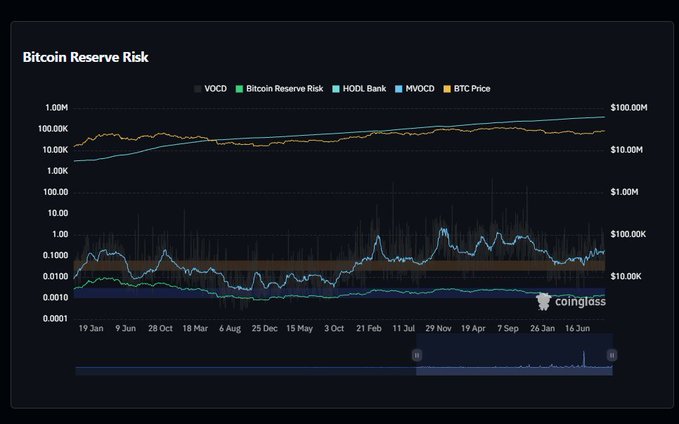Click the 6 Aug x-axis label
Image resolution: width=679 pixels, height=424 pixels.
[x=230, y=329]
